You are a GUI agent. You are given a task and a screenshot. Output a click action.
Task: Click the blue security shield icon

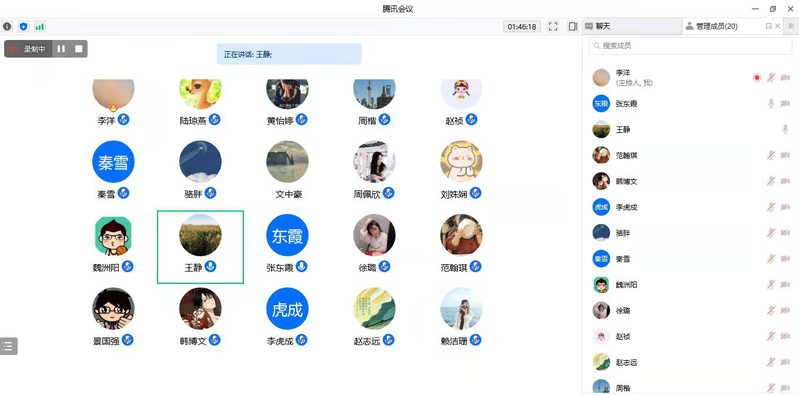pyautogui.click(x=23, y=26)
